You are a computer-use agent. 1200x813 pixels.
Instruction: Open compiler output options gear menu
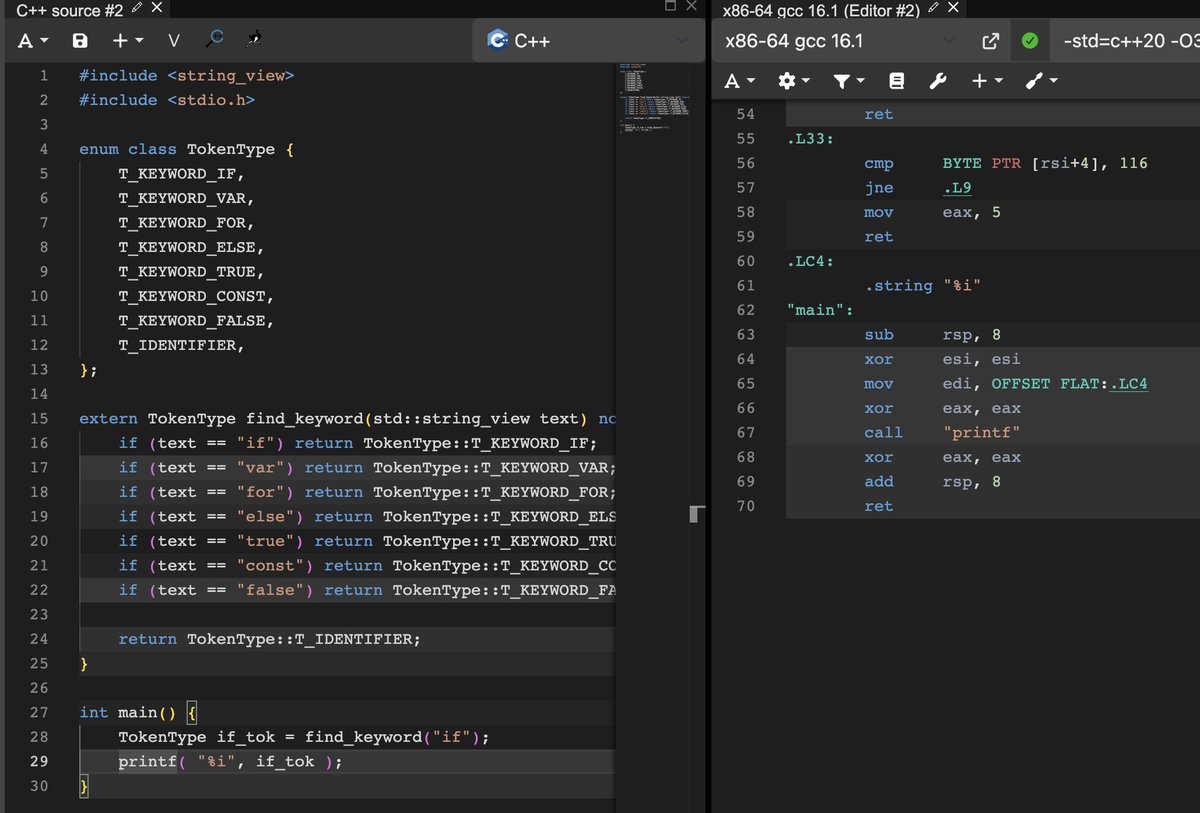point(792,81)
